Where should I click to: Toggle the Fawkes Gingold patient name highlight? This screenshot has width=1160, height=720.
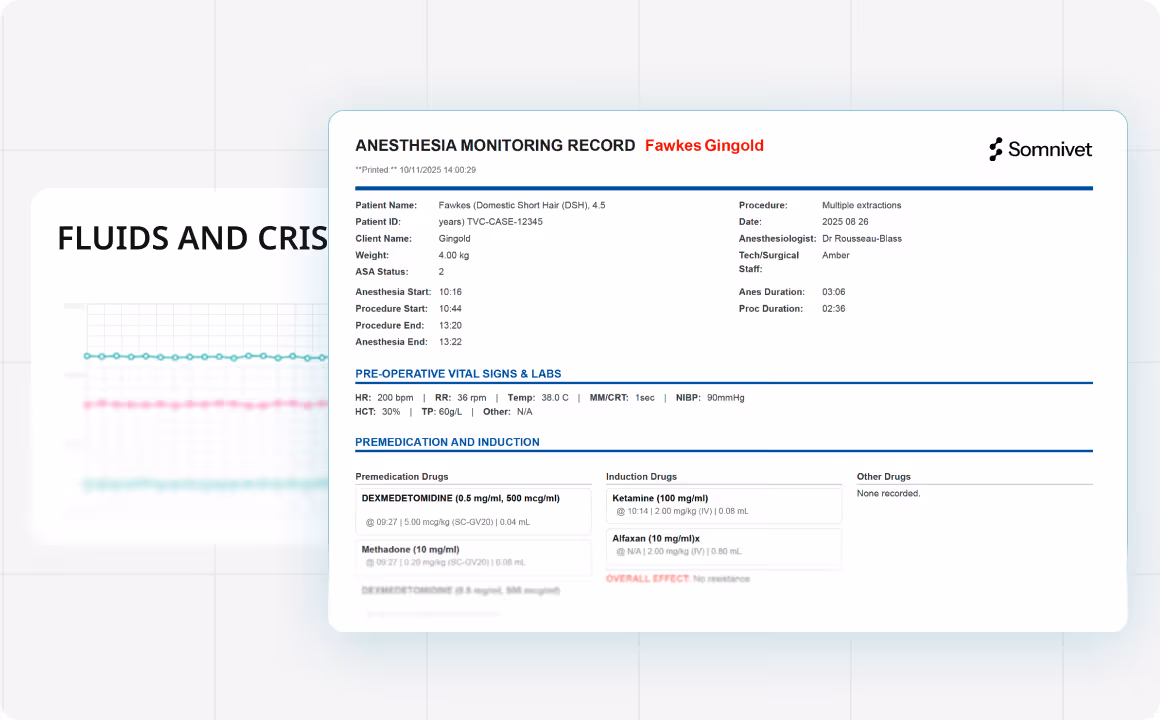[x=704, y=145]
